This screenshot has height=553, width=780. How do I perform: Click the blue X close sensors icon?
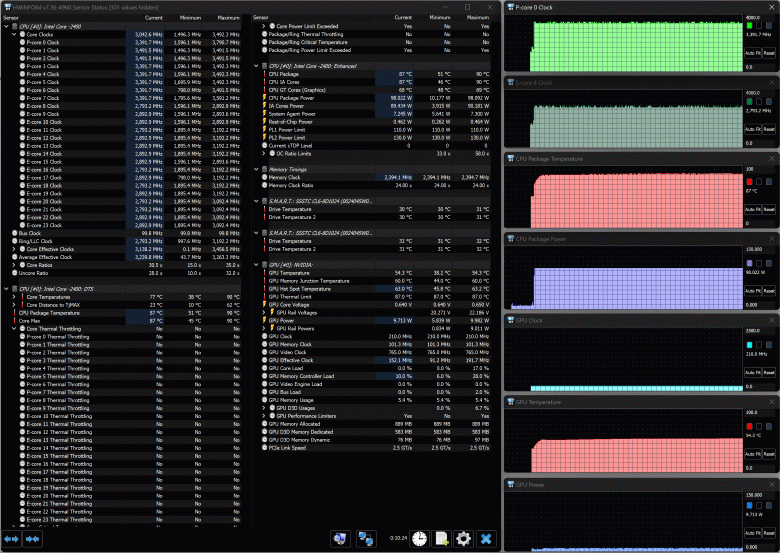coord(486,539)
